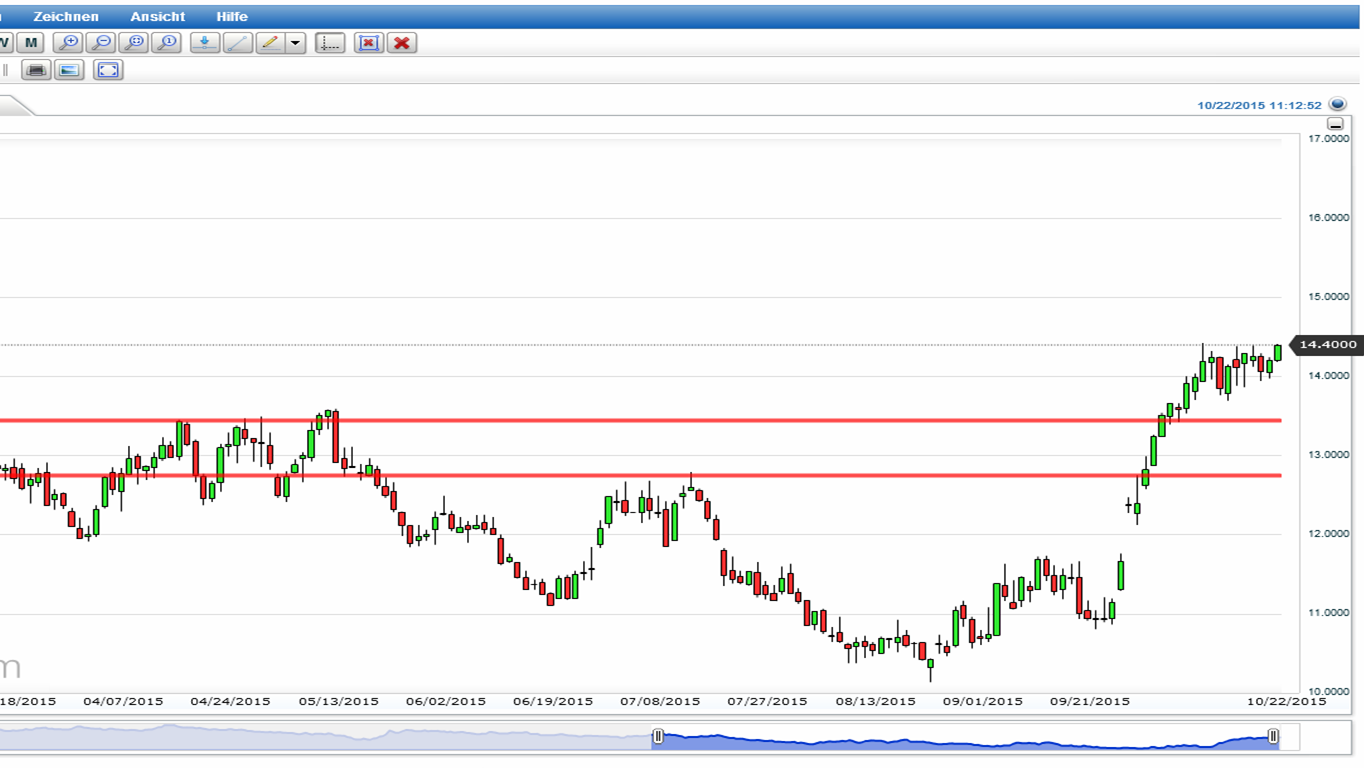1364x768 pixels.
Task: Select the trend line drawing tool
Action: pyautogui.click(x=238, y=42)
